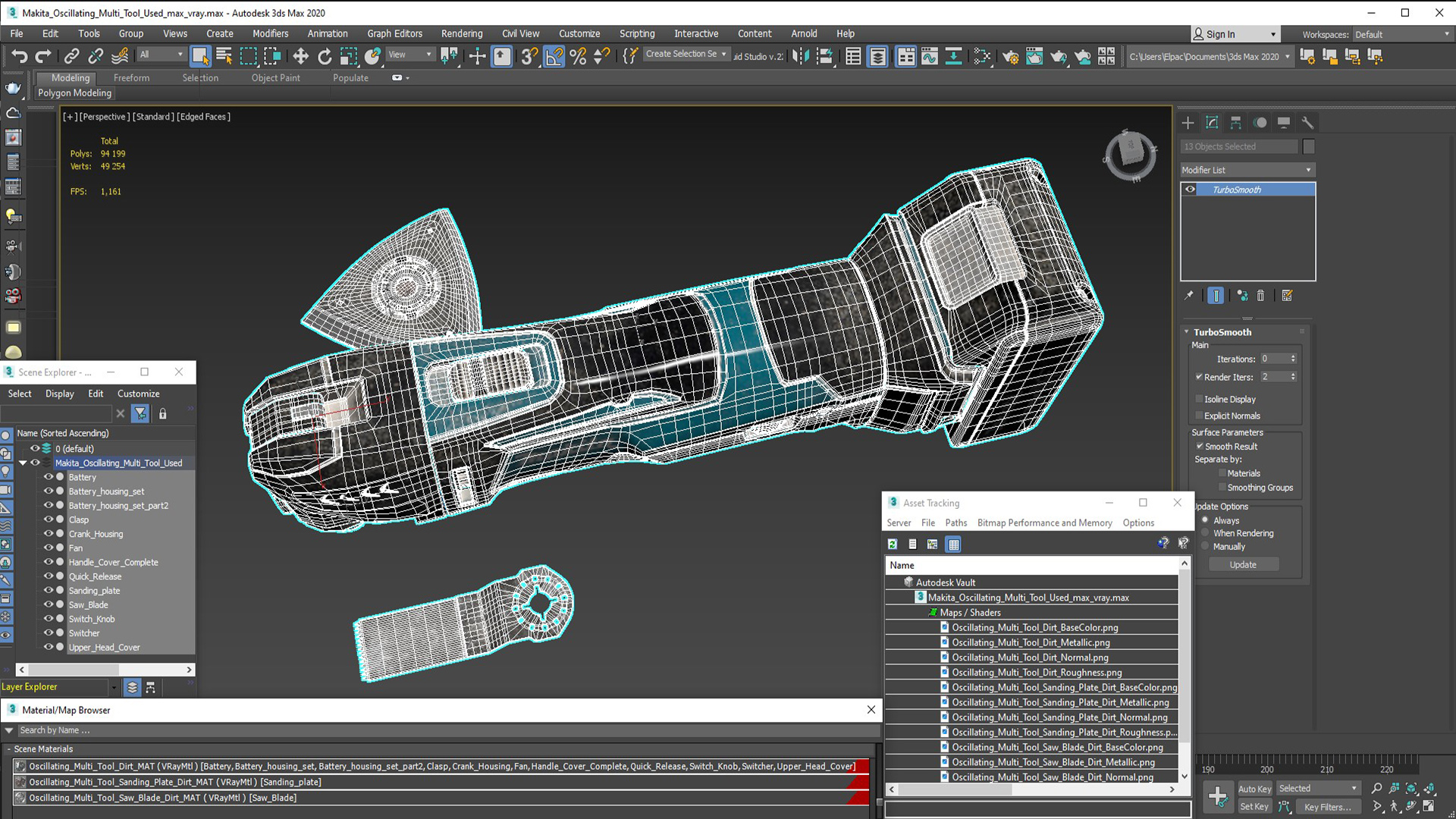Select the When Rendering update option

pyautogui.click(x=1205, y=533)
